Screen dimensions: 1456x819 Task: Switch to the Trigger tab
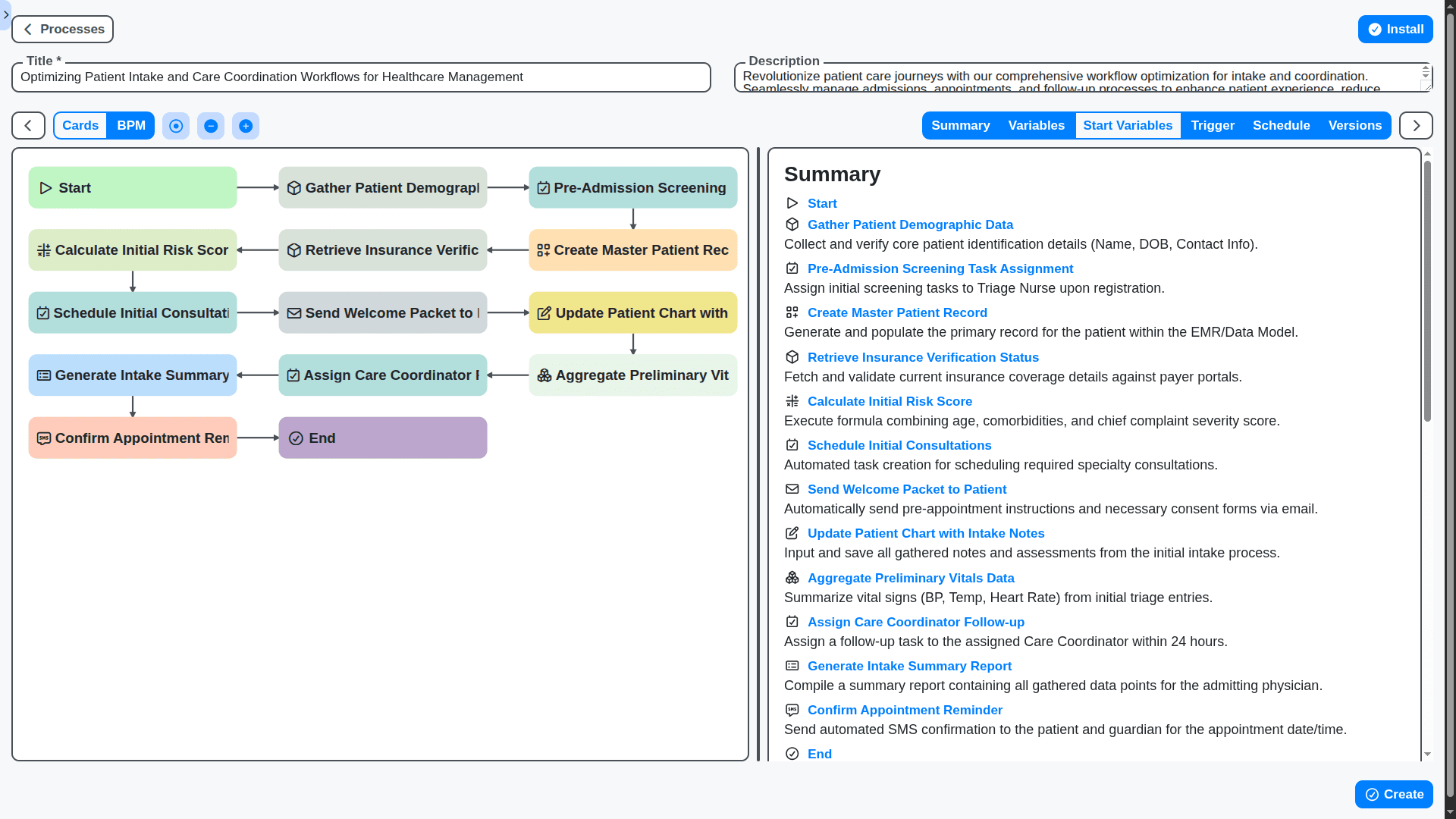(1212, 125)
